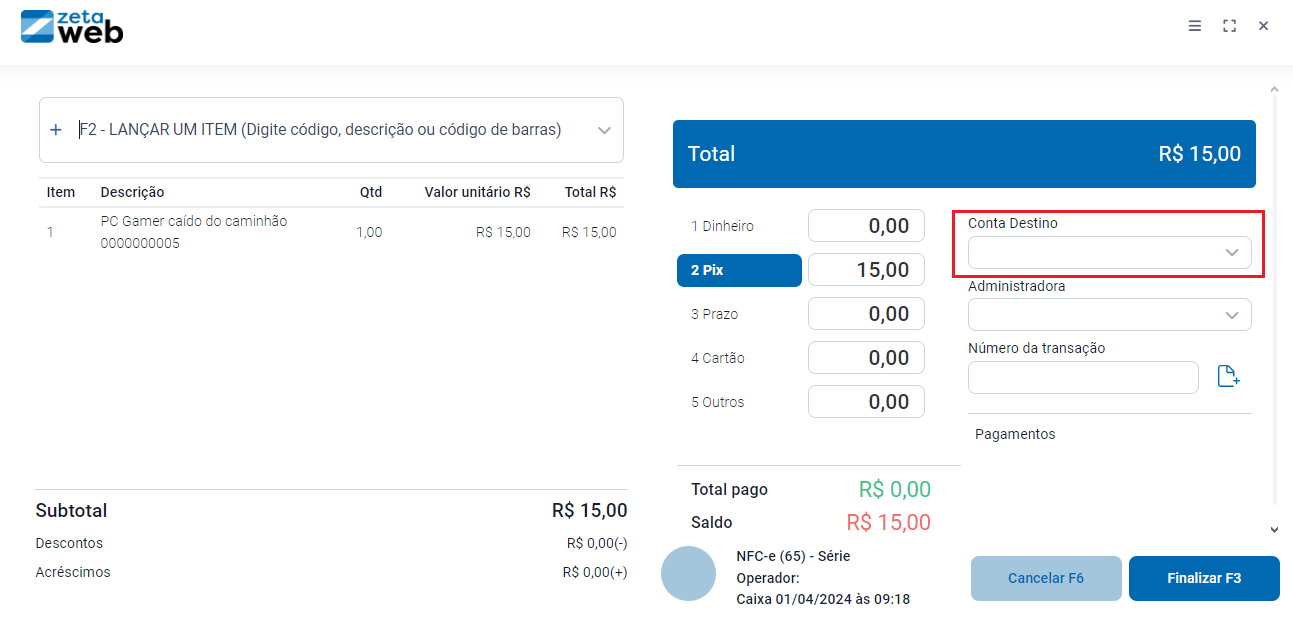This screenshot has height=621, width=1293.
Task: Select the 1 Dinheiro payment method
Action: click(739, 227)
